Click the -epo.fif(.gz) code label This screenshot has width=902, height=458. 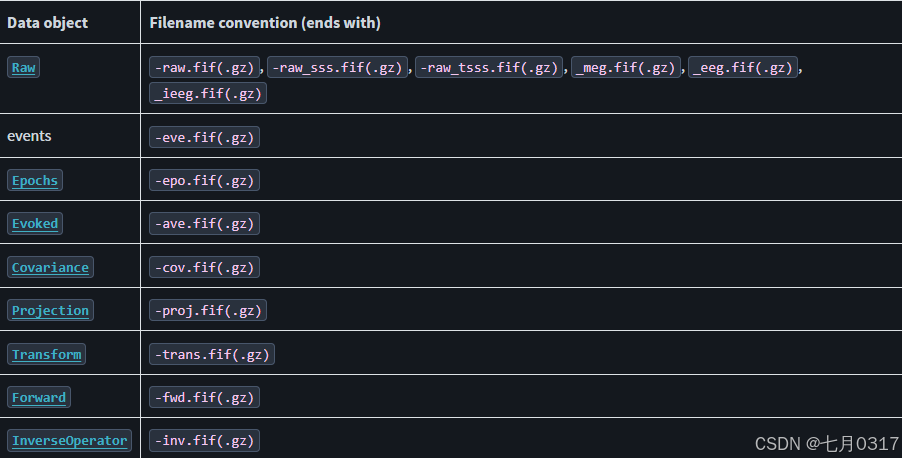[204, 181]
